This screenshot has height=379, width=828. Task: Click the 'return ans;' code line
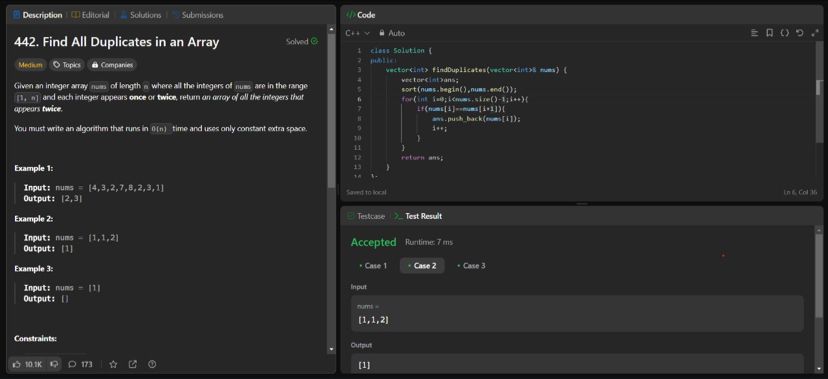[422, 157]
